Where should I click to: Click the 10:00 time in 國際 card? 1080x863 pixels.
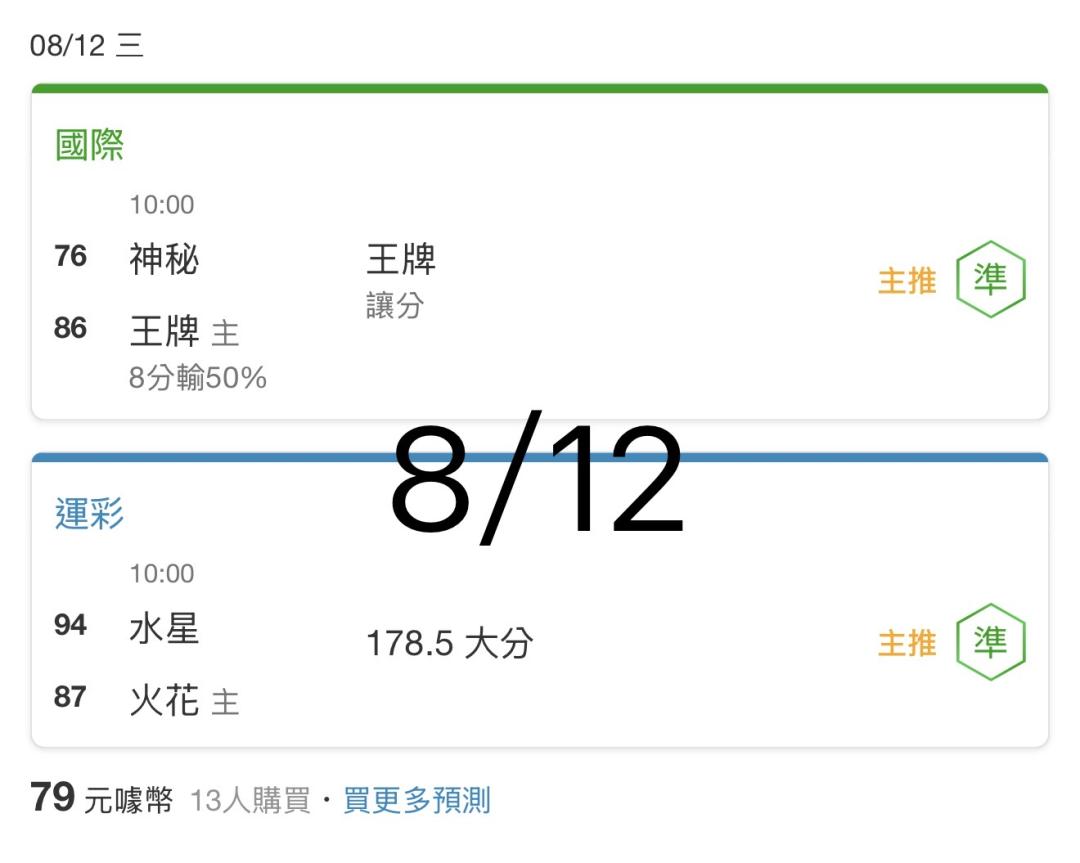tap(162, 205)
